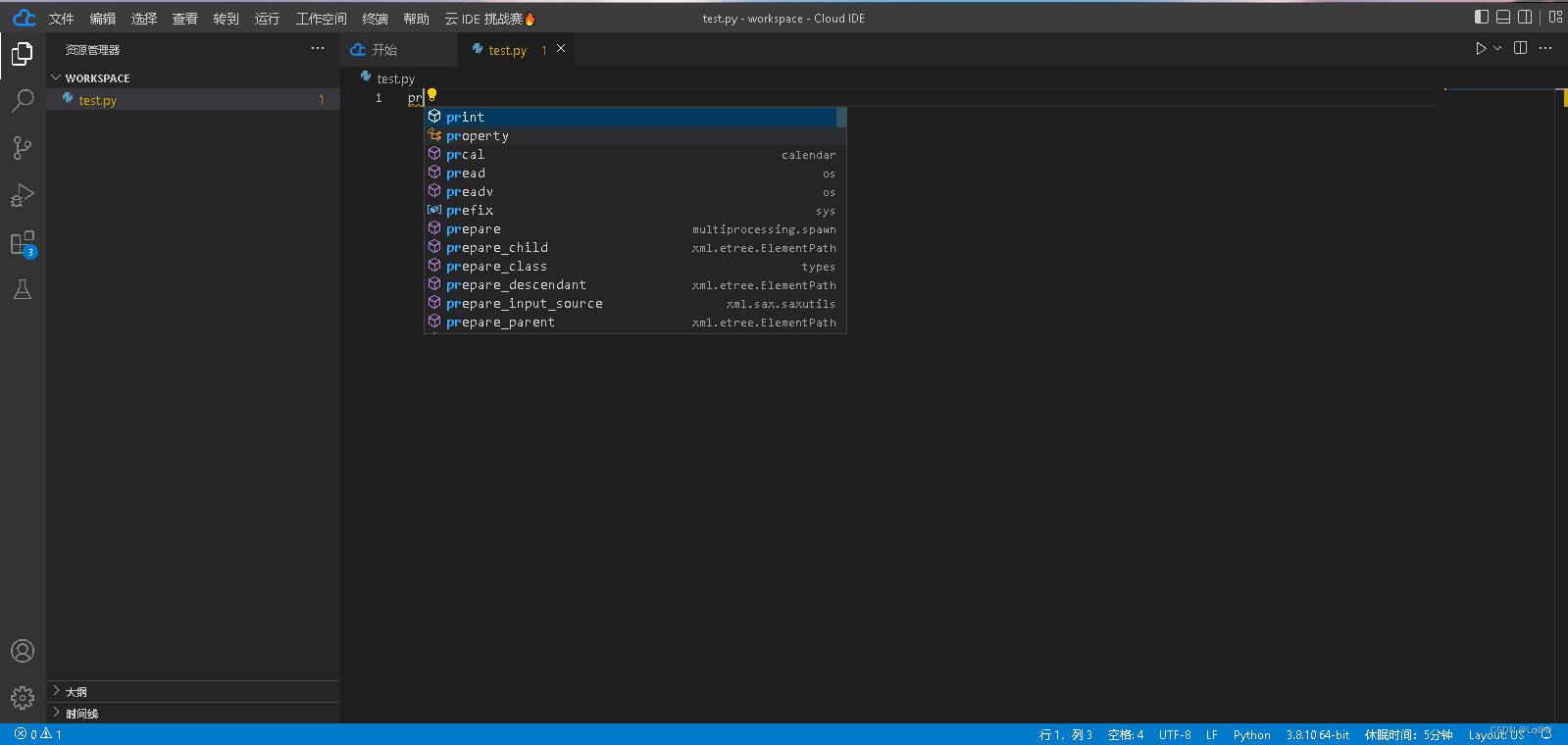Screen dimensions: 1568x745
Task: Split the editor to the right
Action: pos(1521,48)
